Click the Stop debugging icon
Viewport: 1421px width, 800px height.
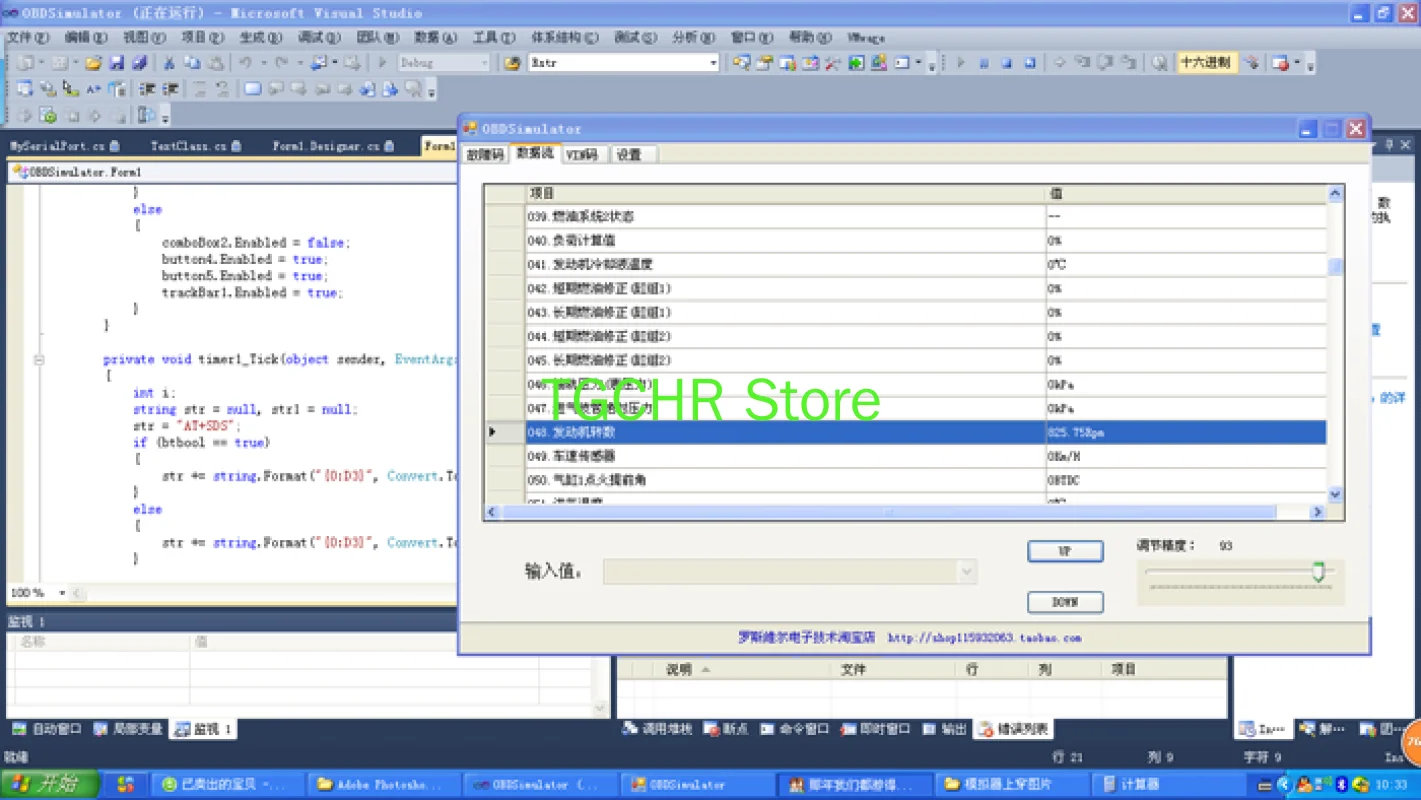tap(1007, 63)
